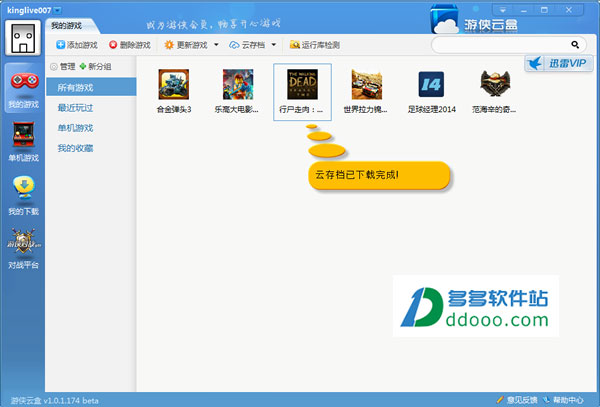Image resolution: width=600 pixels, height=407 pixels.
Task: Click the 添加游戏 toolbar button
Action: (x=77, y=45)
